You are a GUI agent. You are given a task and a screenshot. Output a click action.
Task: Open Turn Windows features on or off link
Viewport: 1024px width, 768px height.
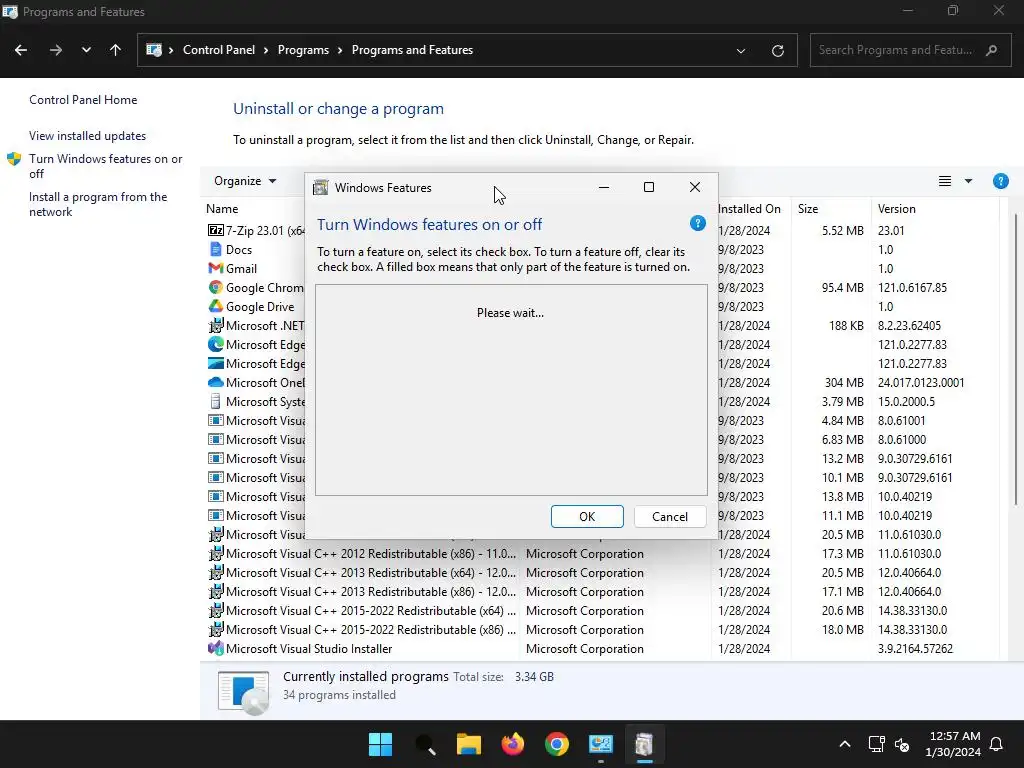tap(105, 166)
